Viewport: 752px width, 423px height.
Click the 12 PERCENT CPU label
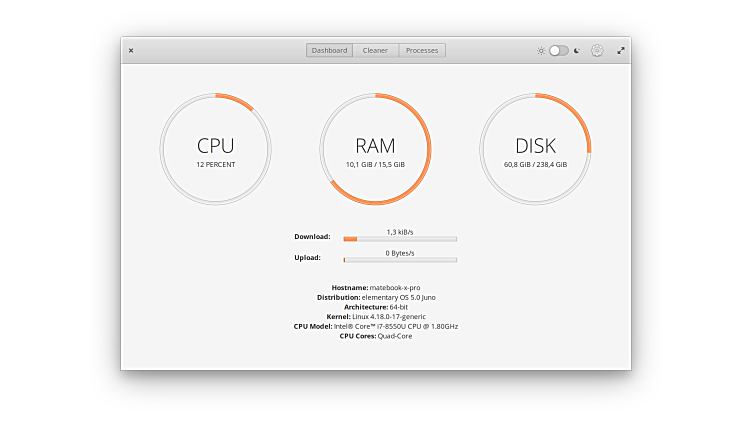216,164
